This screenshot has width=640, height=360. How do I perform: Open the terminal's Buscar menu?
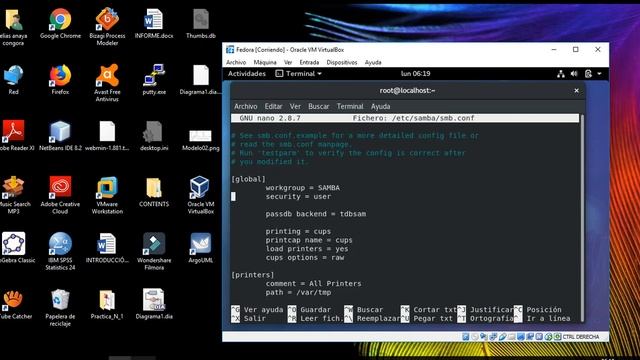pyautogui.click(x=318, y=107)
